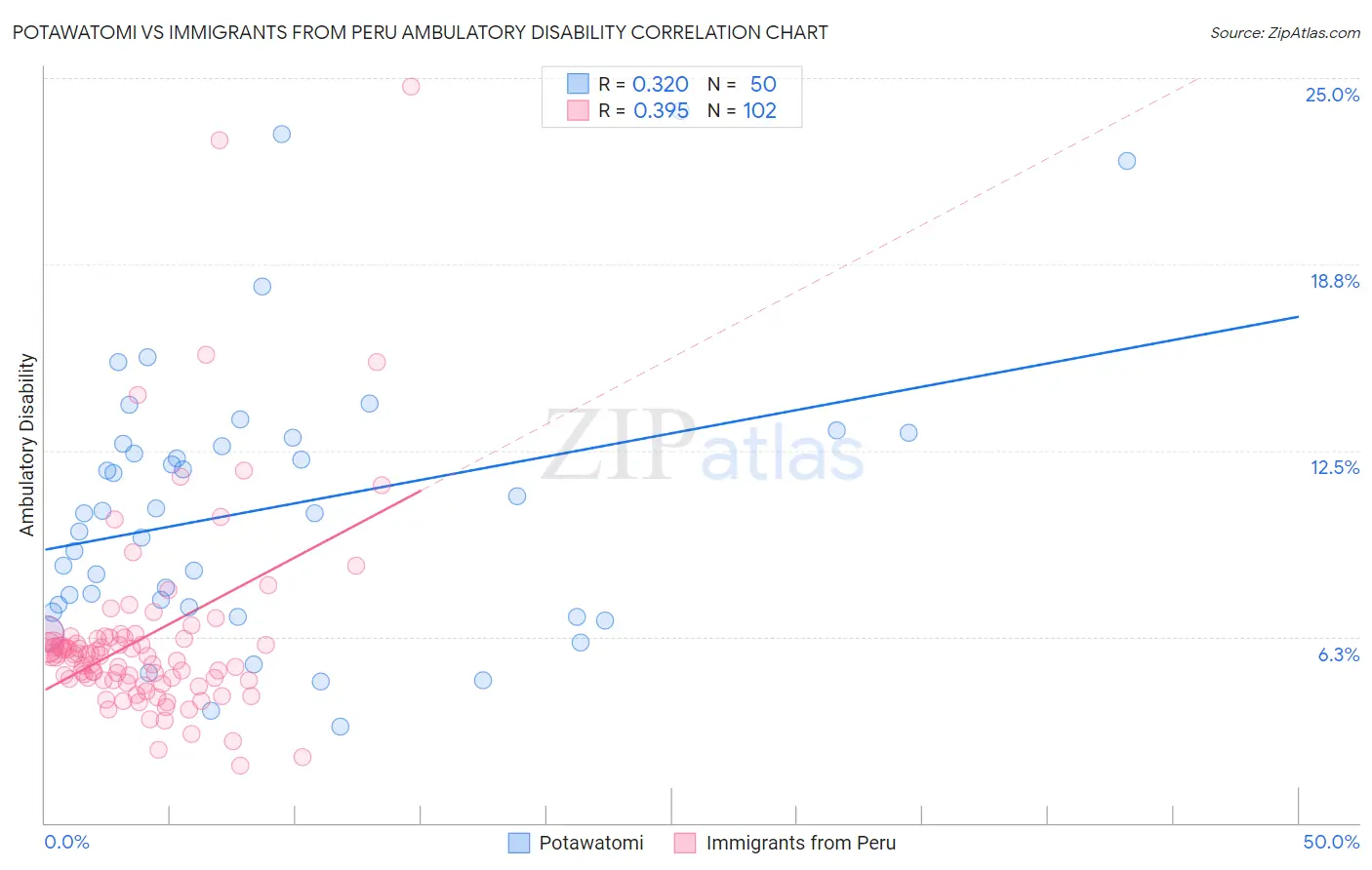1372x870 pixels.
Task: Click the 6.3% y-axis tick label
Action: pos(1338,654)
